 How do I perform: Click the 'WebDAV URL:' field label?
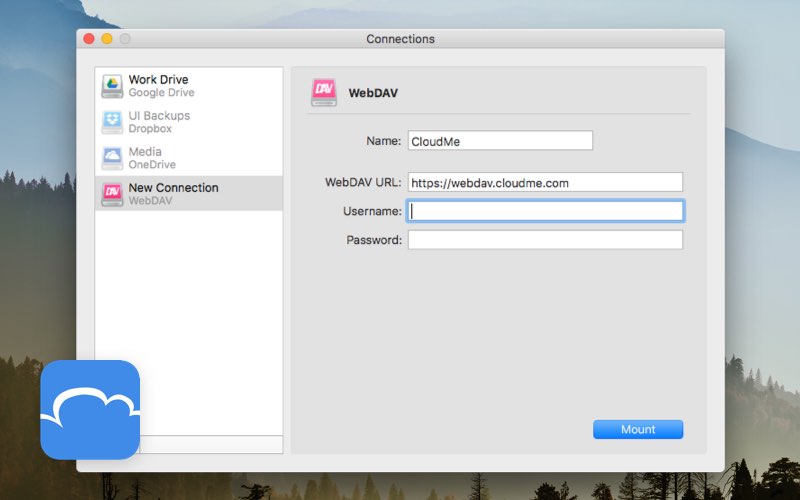(363, 182)
